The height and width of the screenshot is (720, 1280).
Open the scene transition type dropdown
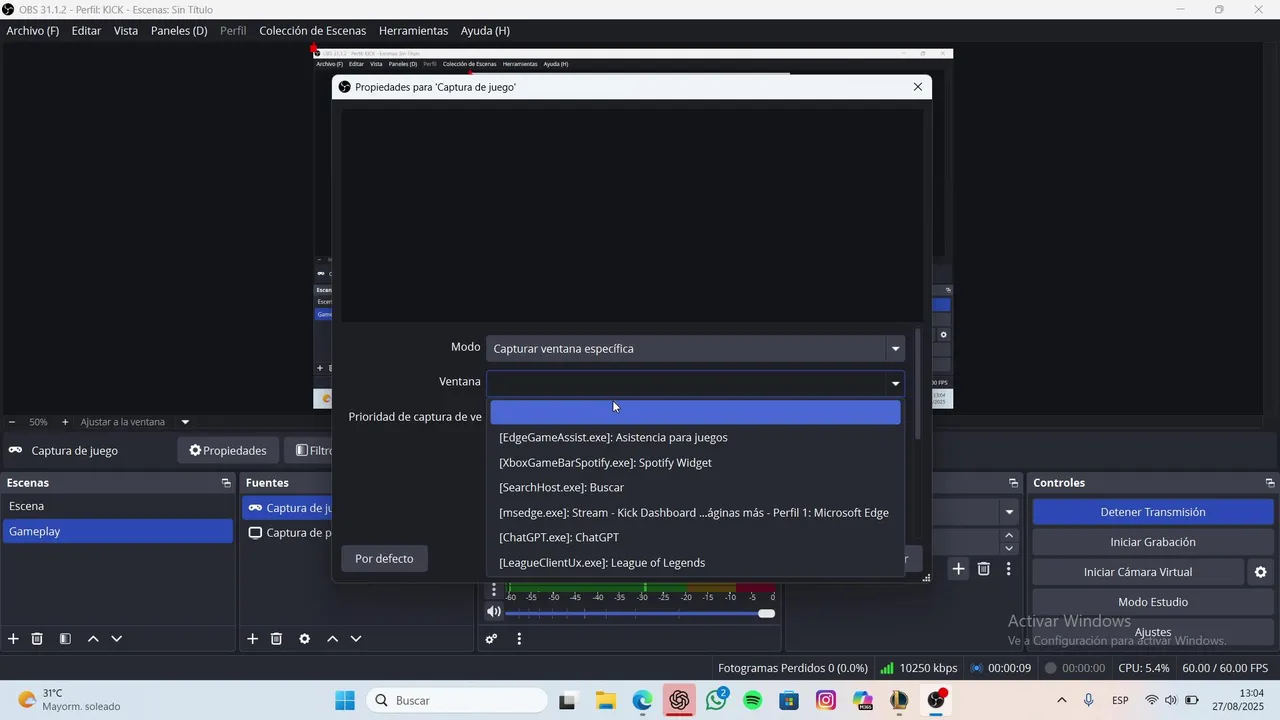tap(1009, 512)
